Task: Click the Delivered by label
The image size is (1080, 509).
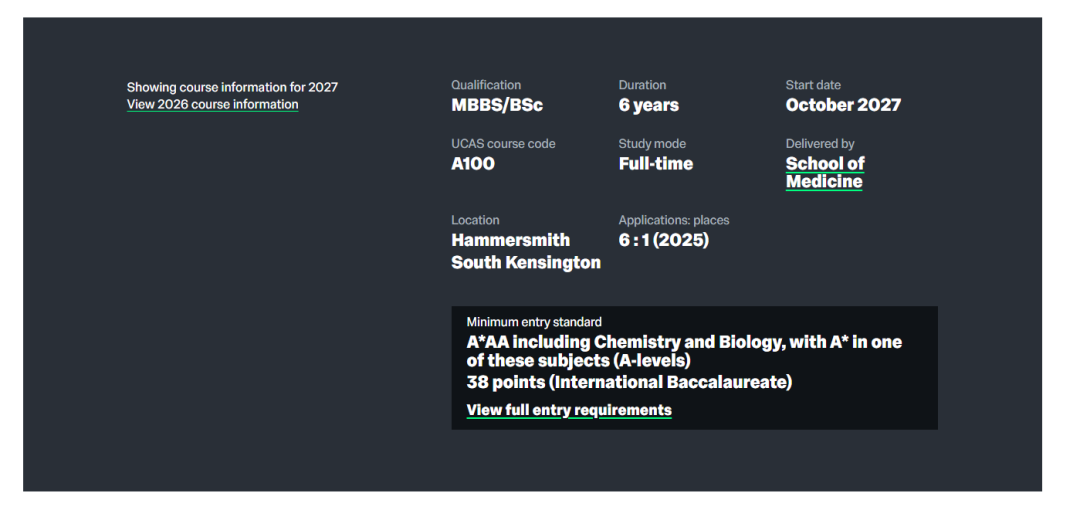Action: pos(820,144)
